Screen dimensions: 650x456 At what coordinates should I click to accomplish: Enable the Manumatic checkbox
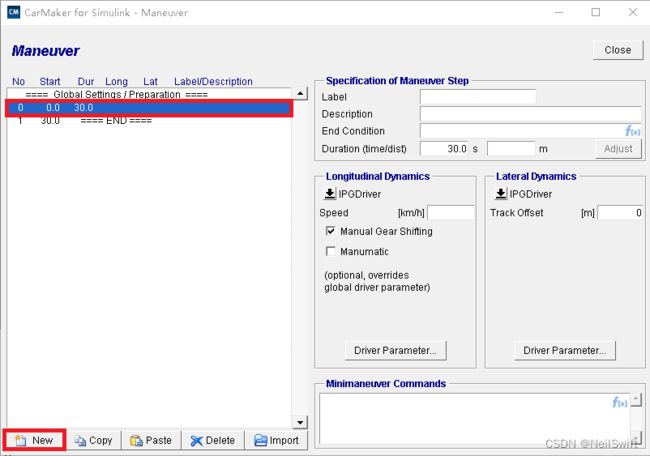coord(330,251)
